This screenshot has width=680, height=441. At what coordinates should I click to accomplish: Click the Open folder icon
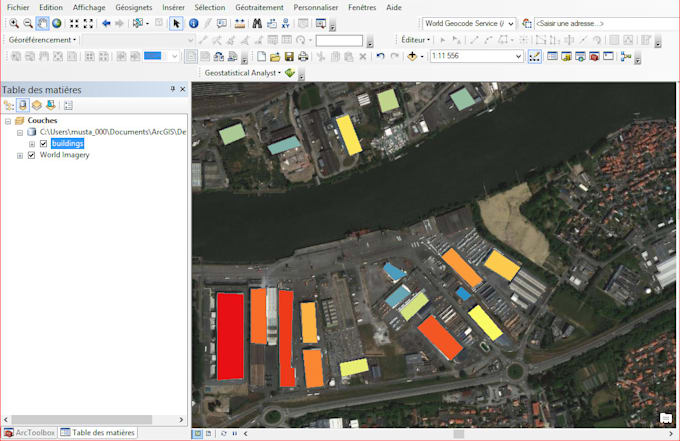pyautogui.click(x=275, y=56)
